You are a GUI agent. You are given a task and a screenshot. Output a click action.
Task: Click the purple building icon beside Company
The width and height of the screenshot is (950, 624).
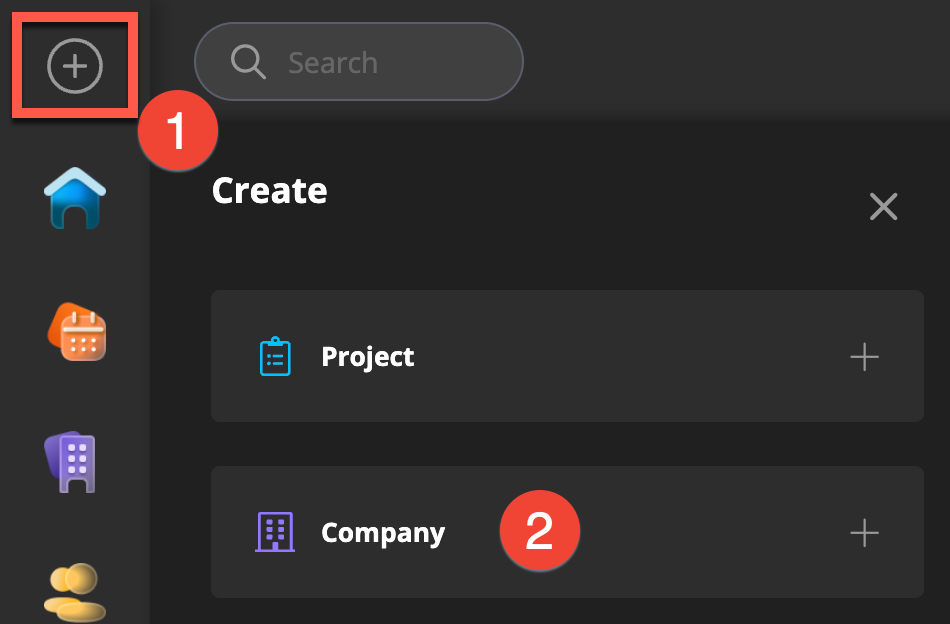[x=275, y=533]
